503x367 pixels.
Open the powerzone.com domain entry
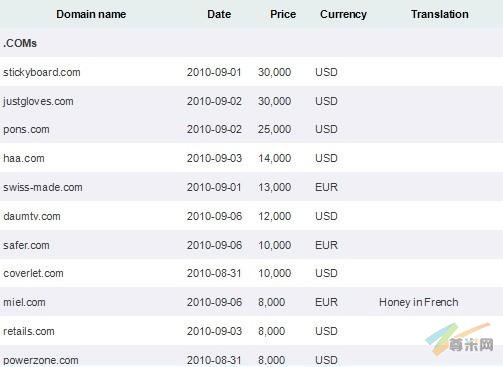pos(41,360)
